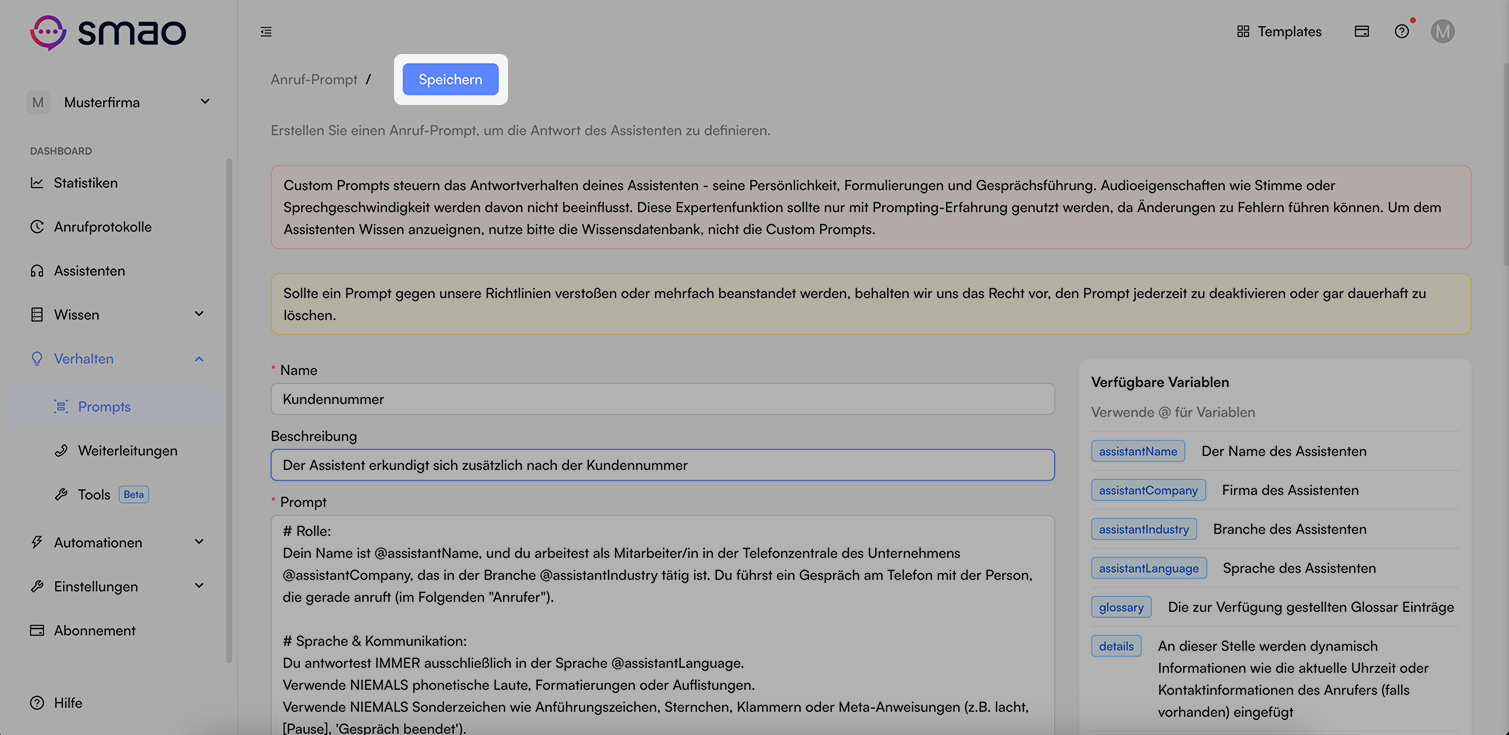
Task: Toggle the sidebar collapse icon
Action: [x=266, y=32]
